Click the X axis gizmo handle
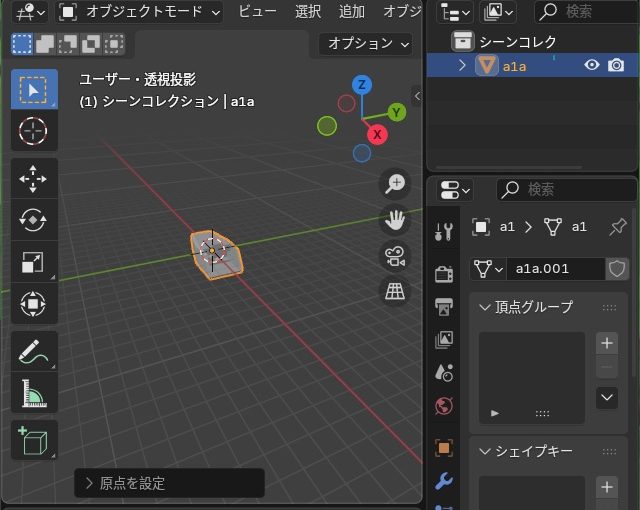The width and height of the screenshot is (640, 510). point(377,134)
